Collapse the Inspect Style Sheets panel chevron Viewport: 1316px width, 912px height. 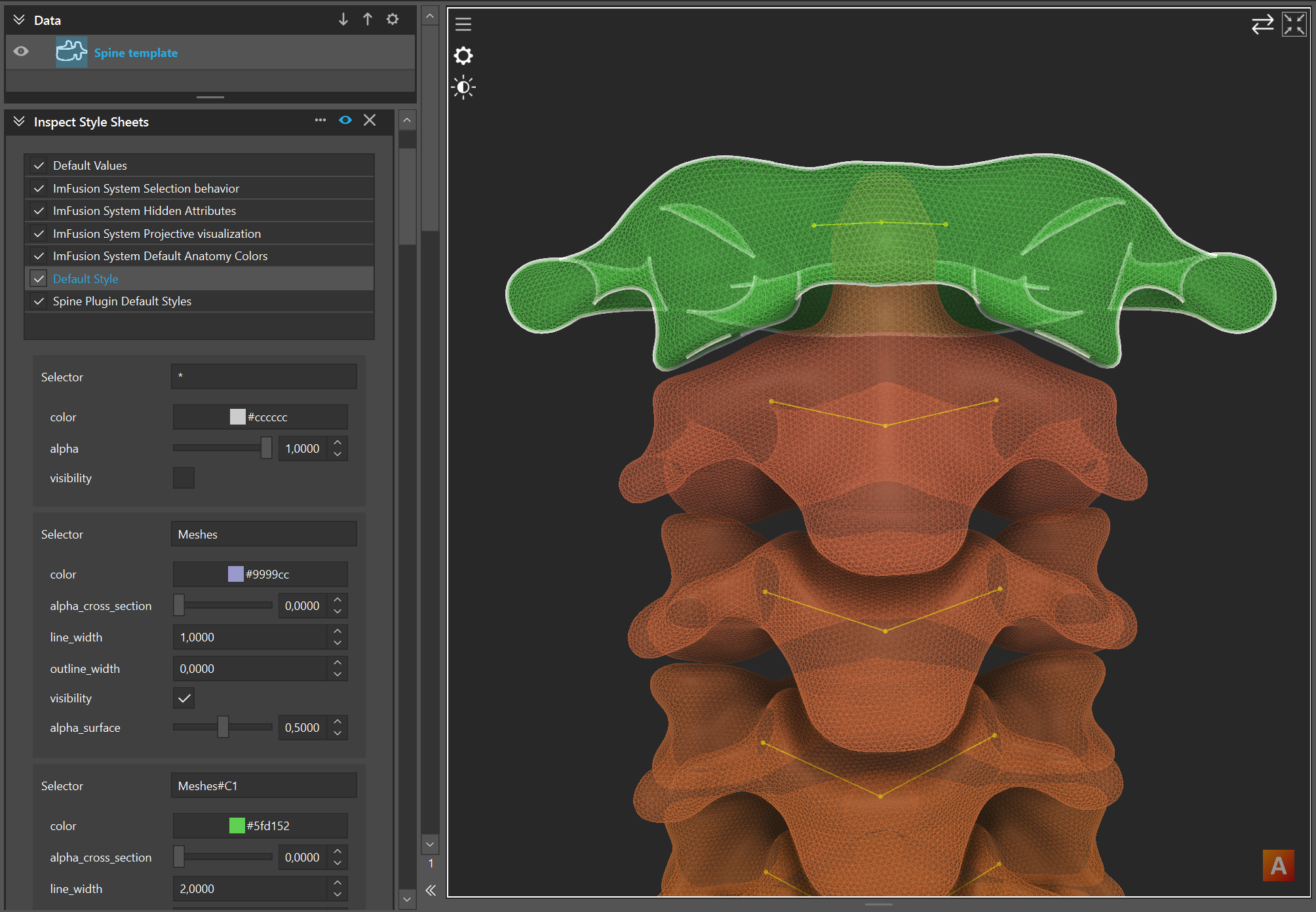tap(18, 121)
